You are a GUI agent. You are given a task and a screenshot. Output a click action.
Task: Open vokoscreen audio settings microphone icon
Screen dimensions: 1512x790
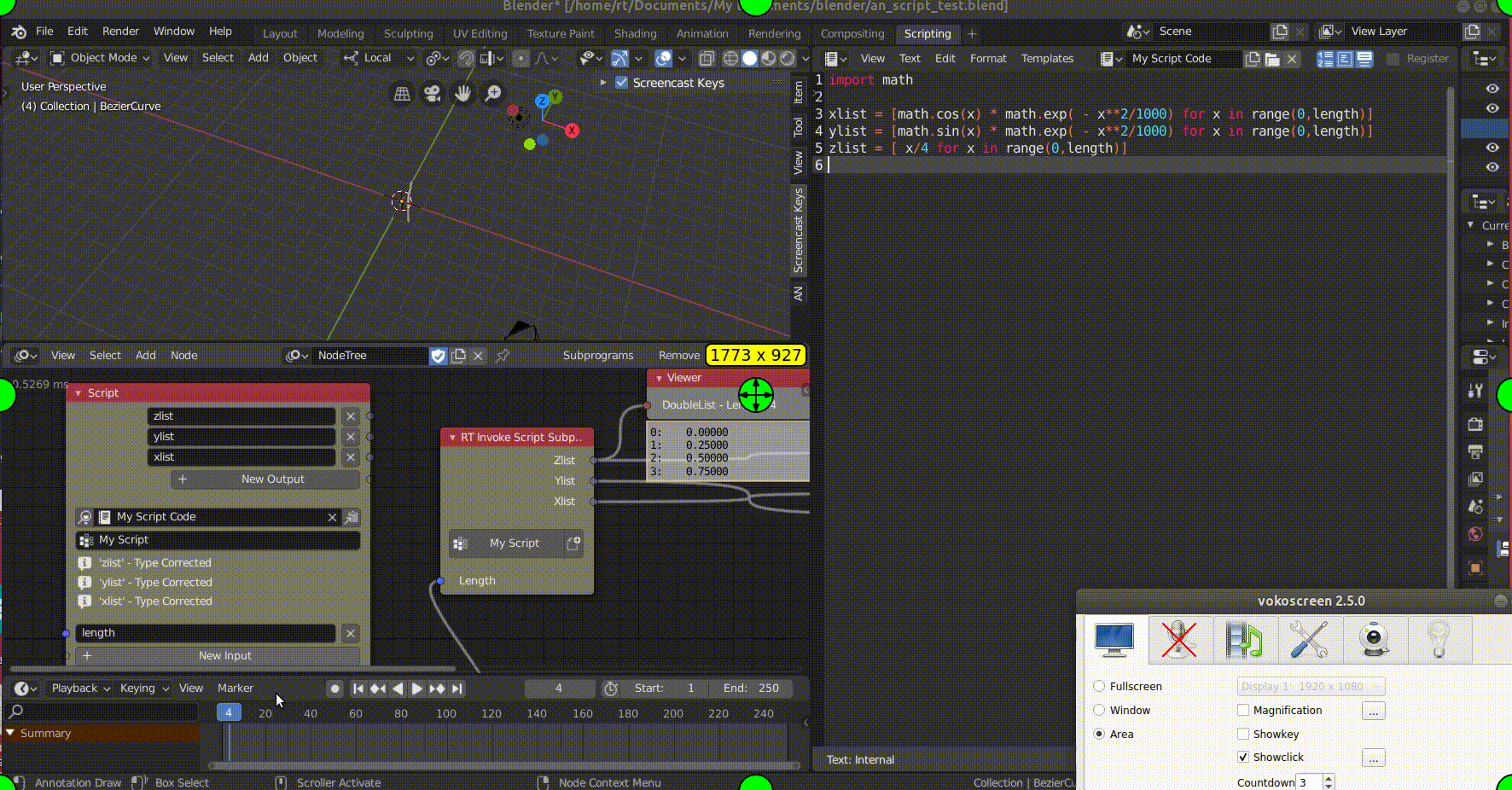point(1179,640)
